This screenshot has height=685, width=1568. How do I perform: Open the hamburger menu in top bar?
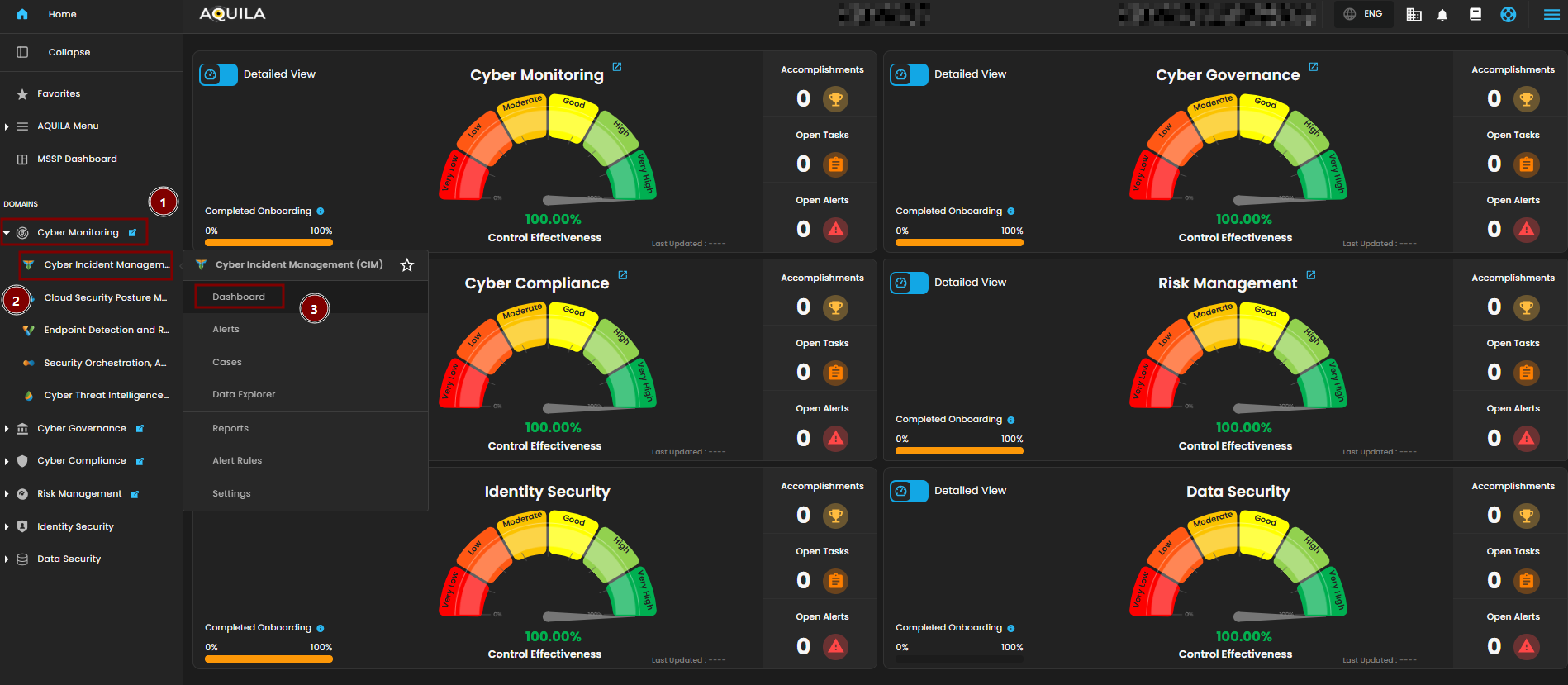coord(1551,15)
